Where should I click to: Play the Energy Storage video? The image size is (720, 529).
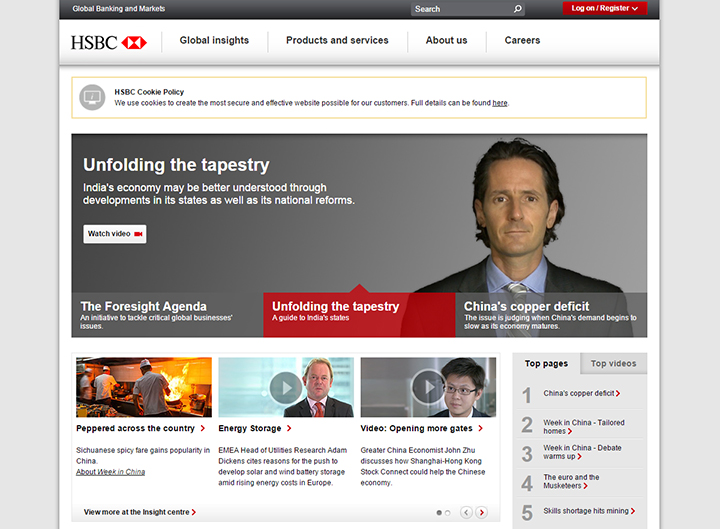[x=286, y=388]
